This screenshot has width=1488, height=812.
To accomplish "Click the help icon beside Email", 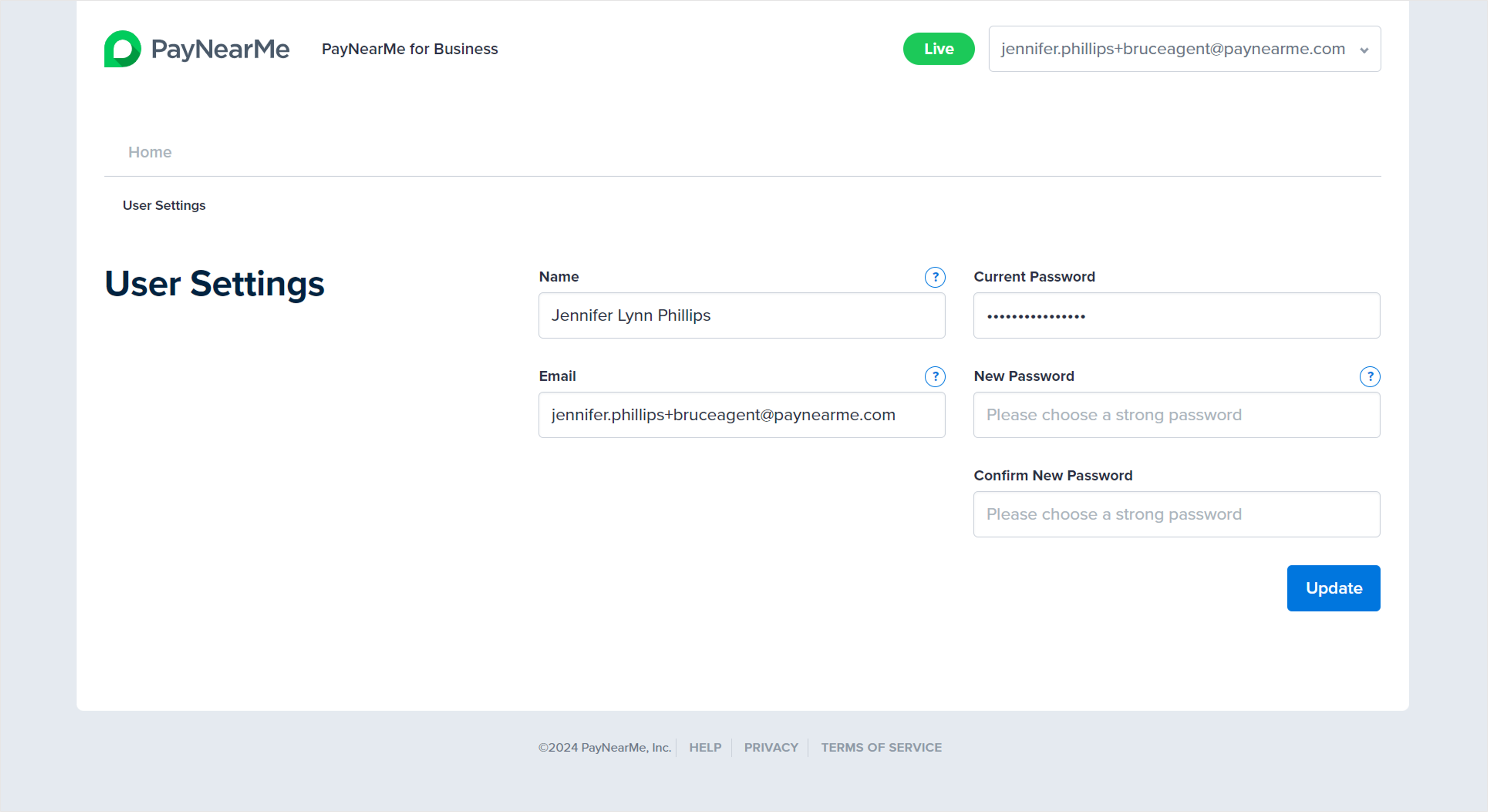I will (x=934, y=376).
